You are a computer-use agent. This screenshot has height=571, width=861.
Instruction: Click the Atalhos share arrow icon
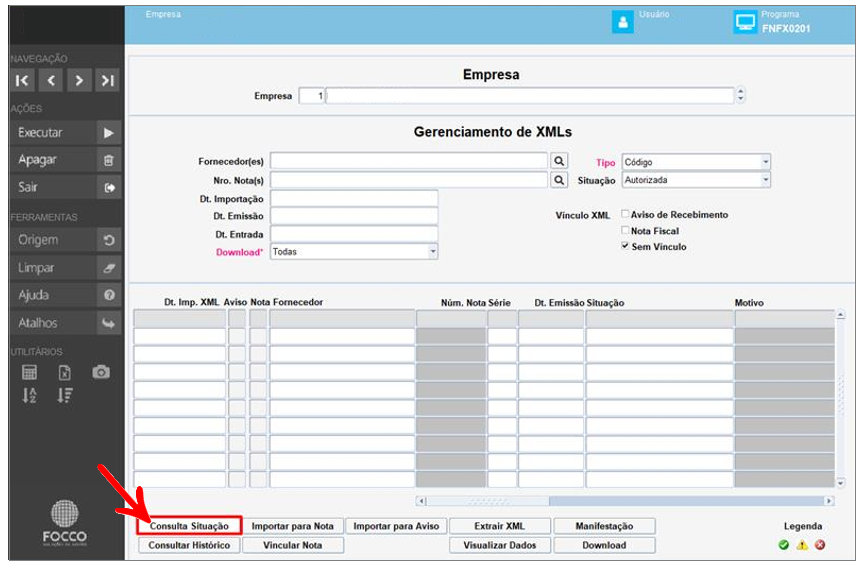click(109, 323)
